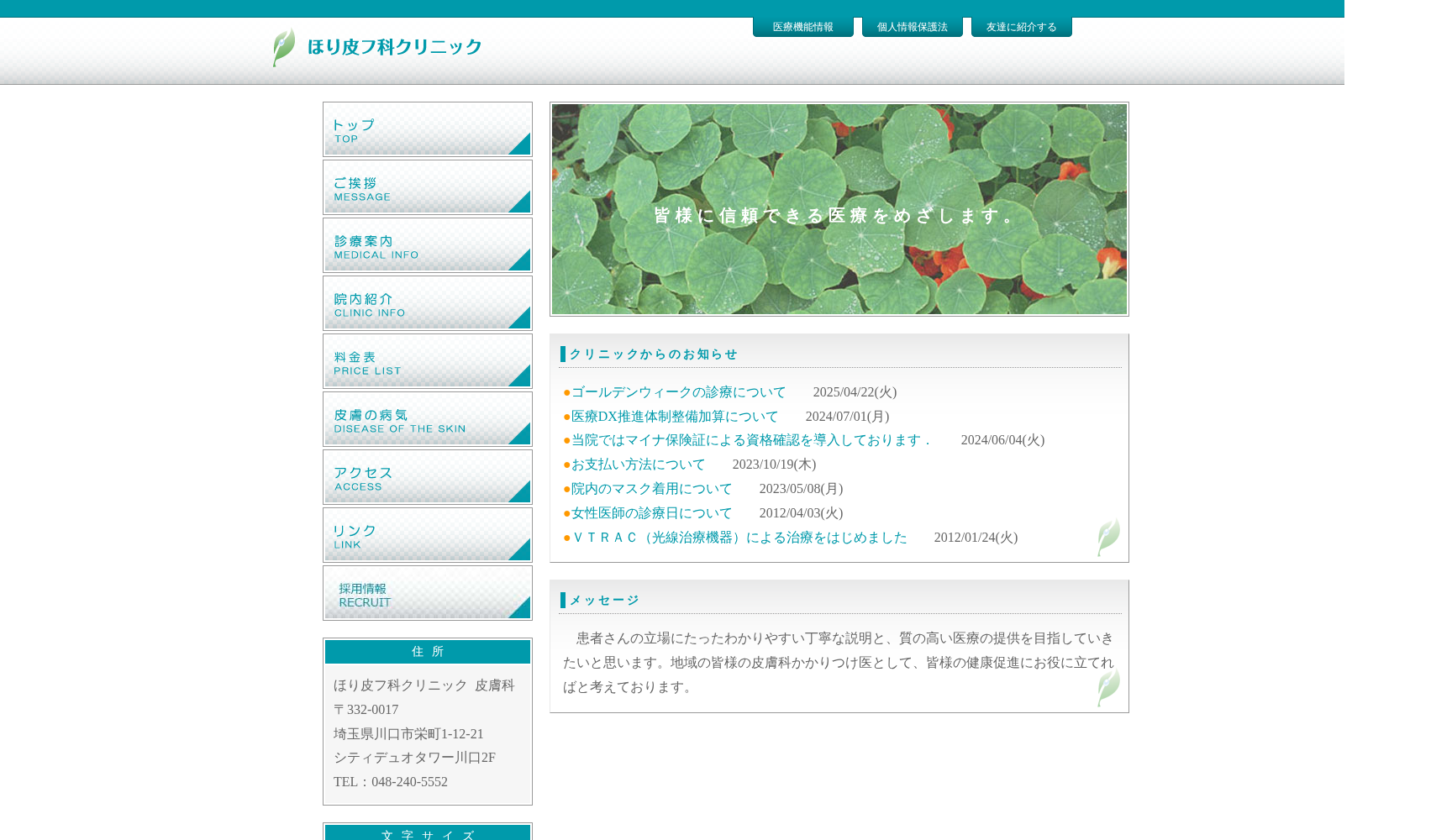The width and height of the screenshot is (1452, 840).
Task: Navigate to 診療案内 MEDICAL INFO page
Action: pos(427,244)
